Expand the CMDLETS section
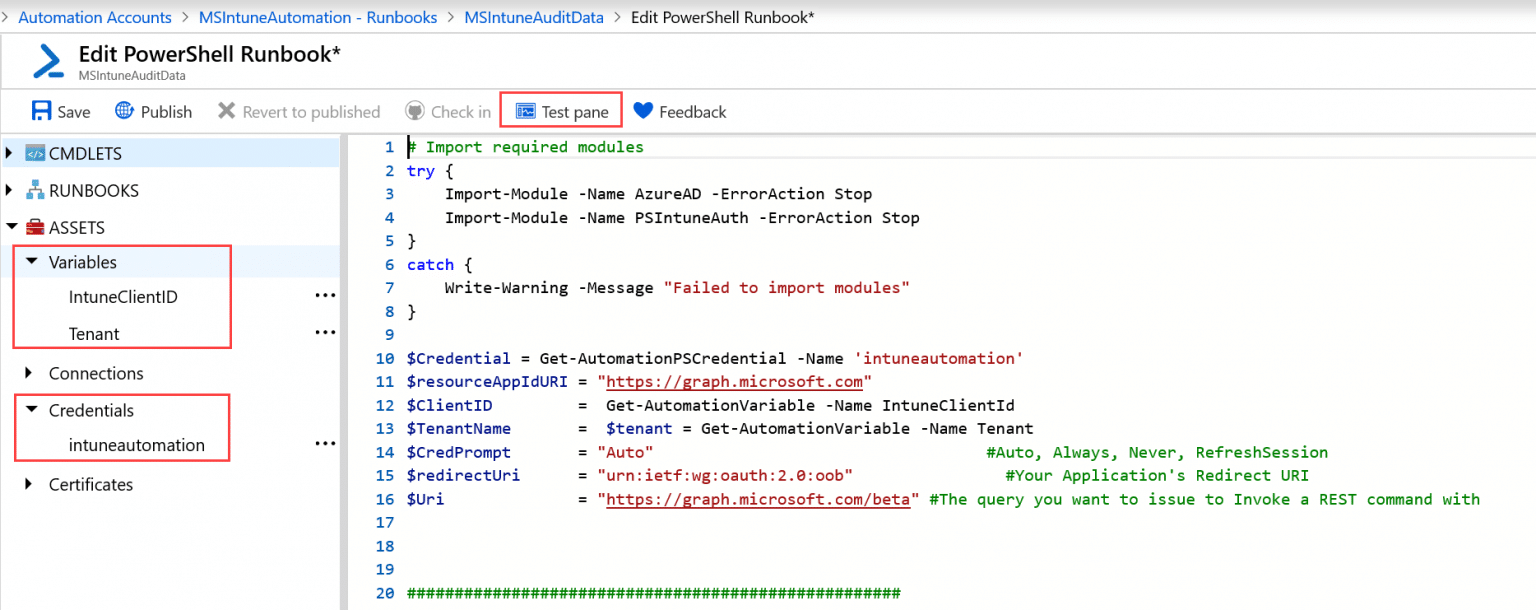The width and height of the screenshot is (1536, 610). click(10, 152)
